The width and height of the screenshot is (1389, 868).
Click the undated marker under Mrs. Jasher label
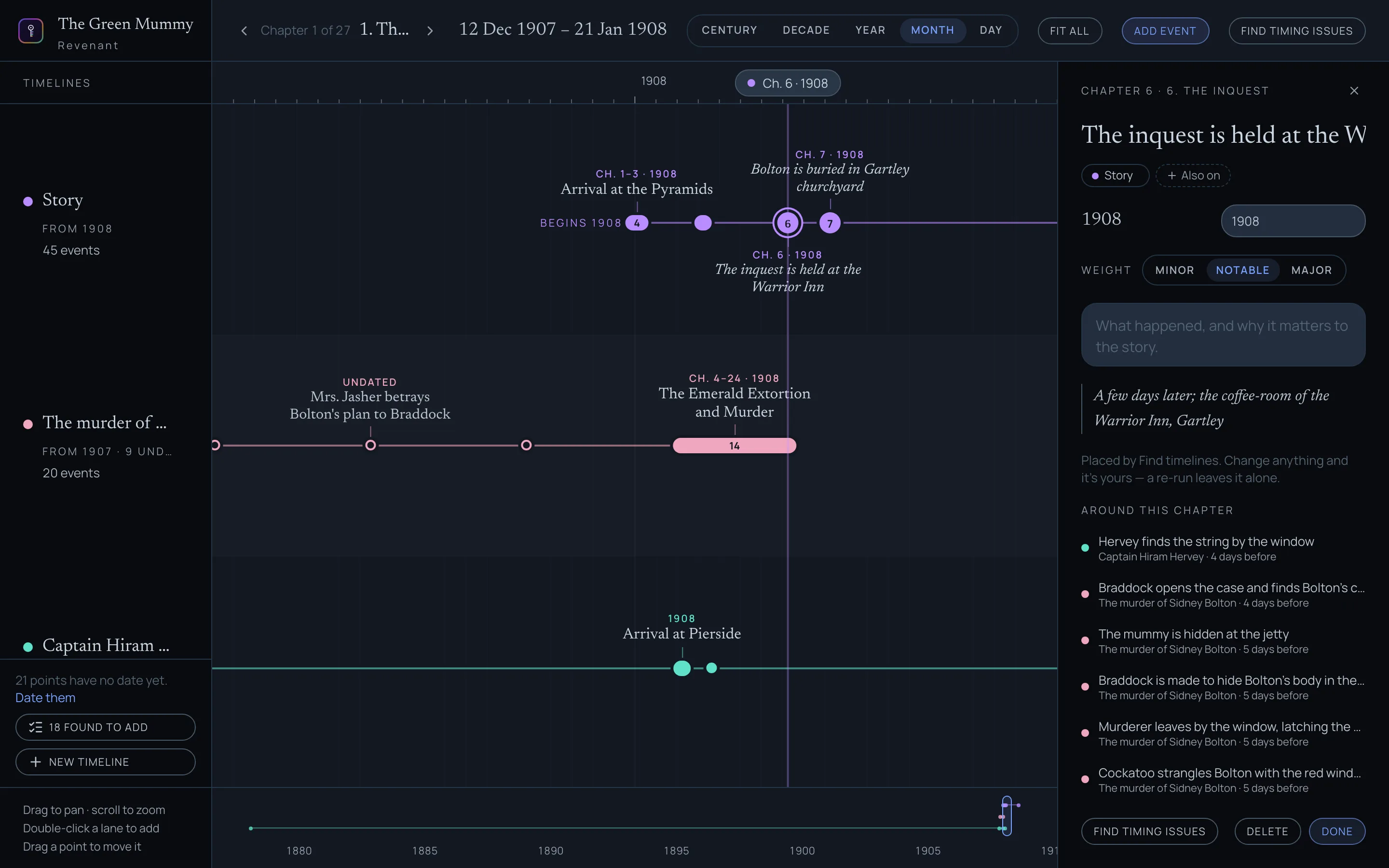click(x=370, y=446)
